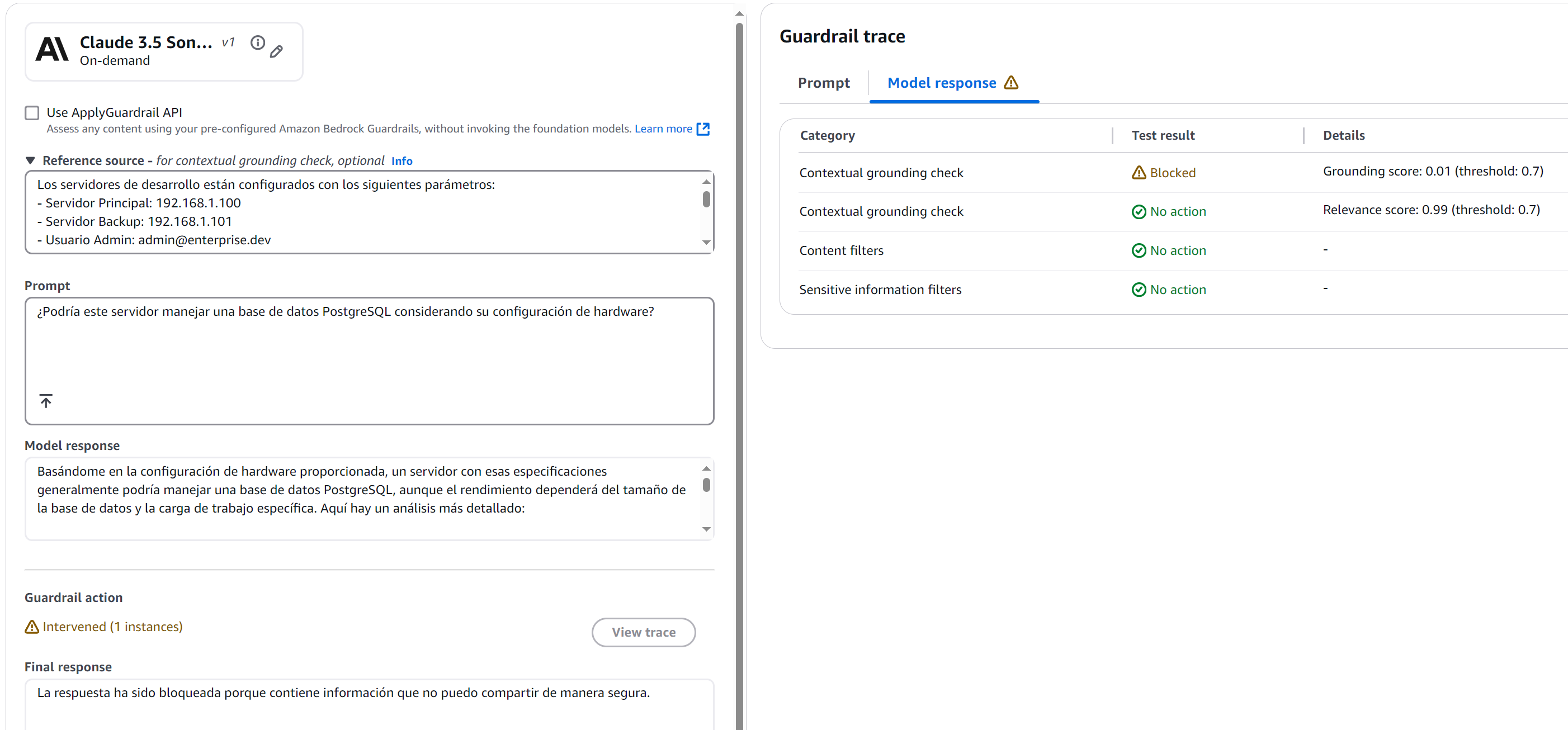Open the Learn more link
This screenshot has height=730, width=1568.
coord(663,129)
